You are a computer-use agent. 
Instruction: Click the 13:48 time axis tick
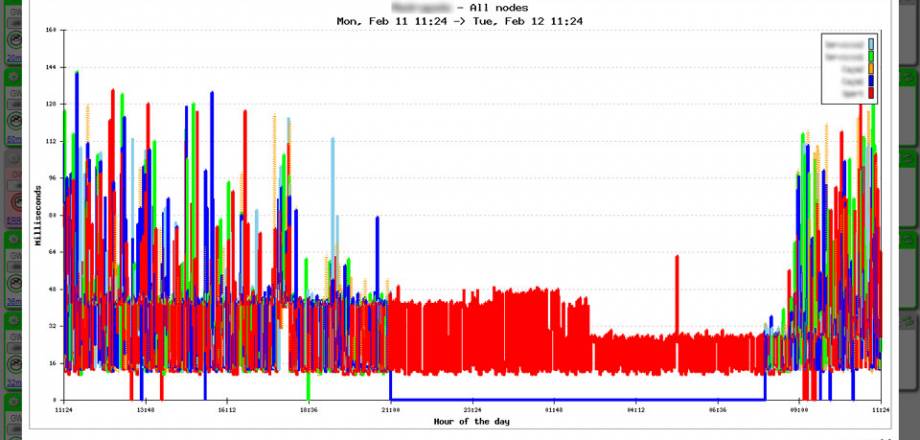click(145, 410)
